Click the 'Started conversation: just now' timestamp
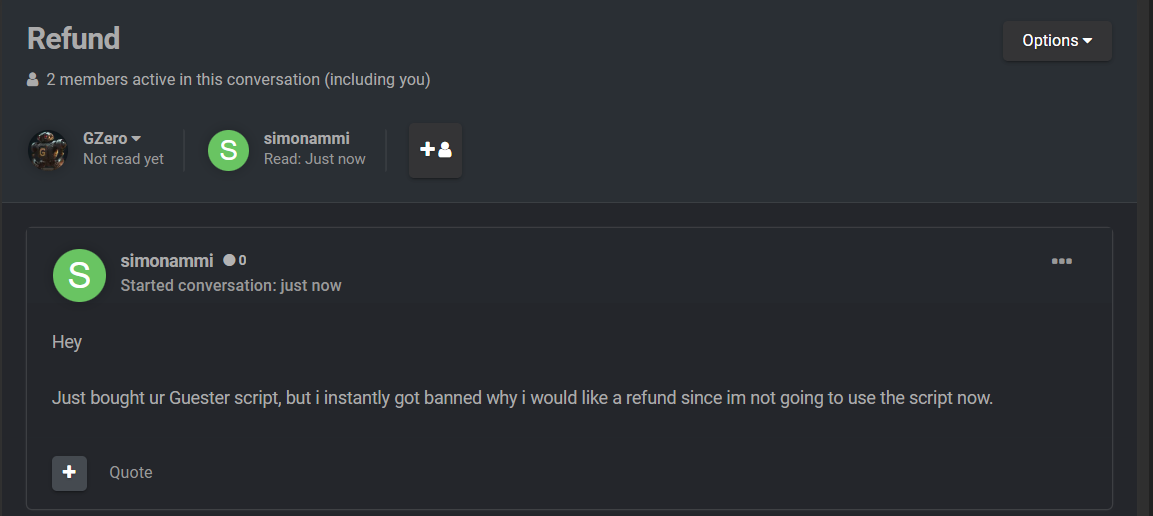 231,285
